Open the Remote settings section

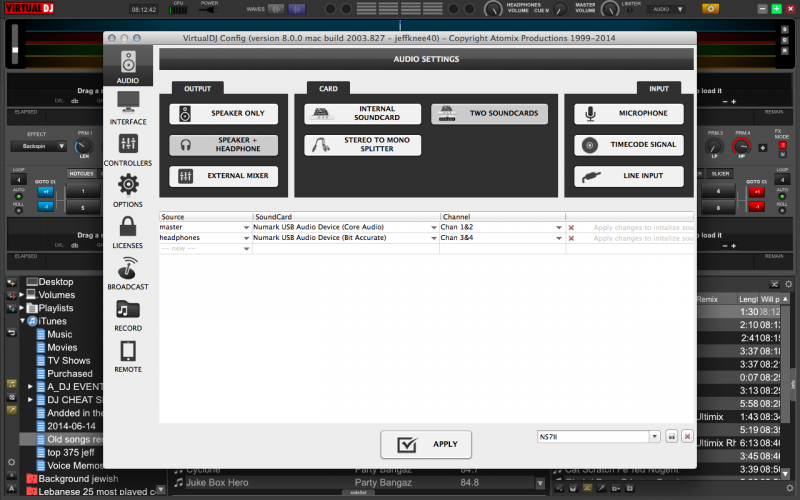(x=128, y=355)
